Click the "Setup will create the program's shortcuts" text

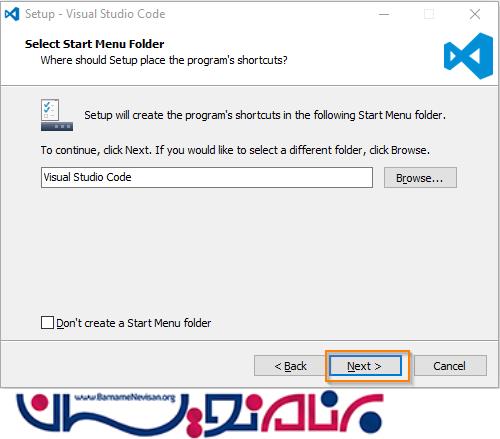coord(265,115)
